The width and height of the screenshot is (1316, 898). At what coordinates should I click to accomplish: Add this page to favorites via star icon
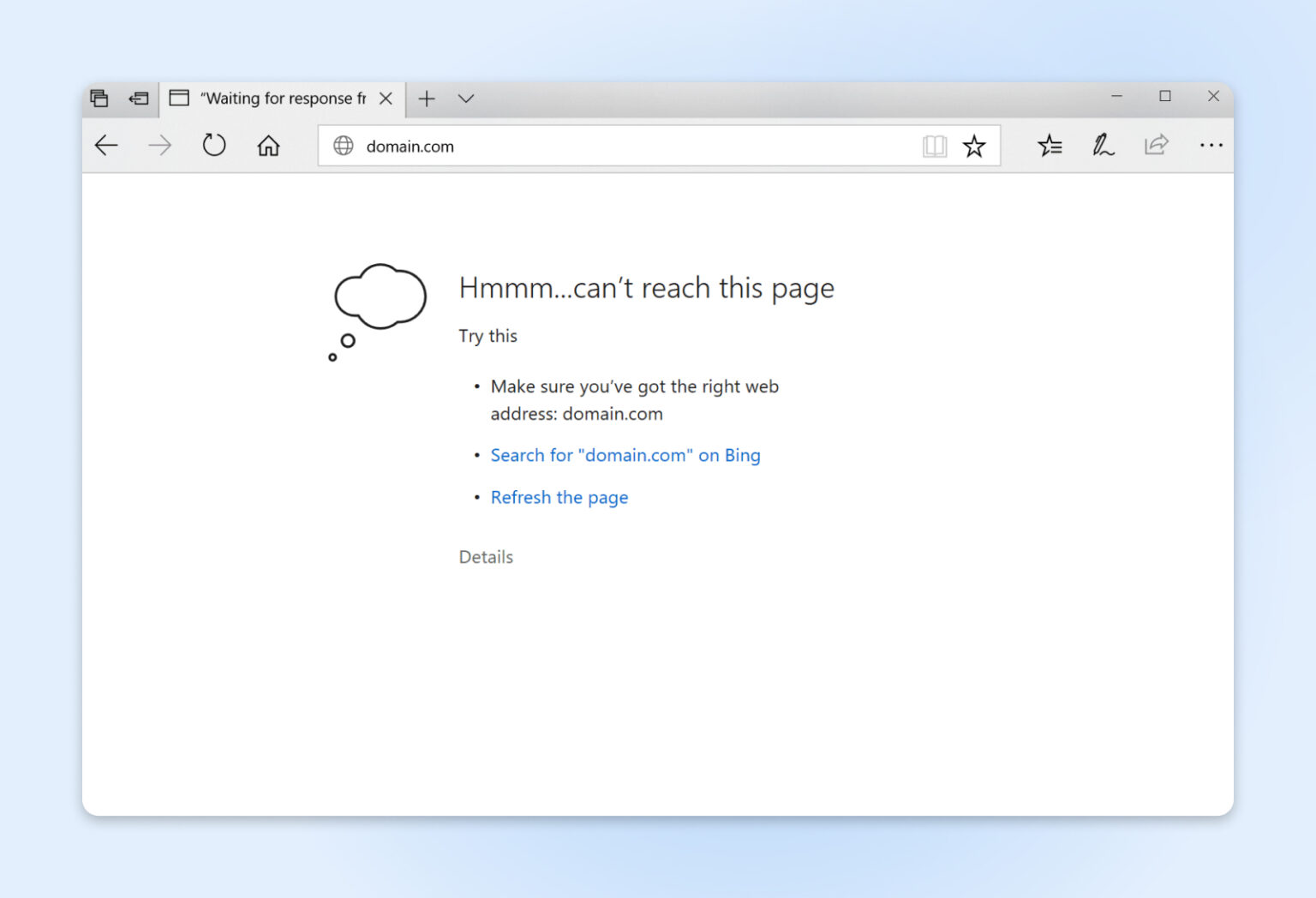tap(975, 146)
